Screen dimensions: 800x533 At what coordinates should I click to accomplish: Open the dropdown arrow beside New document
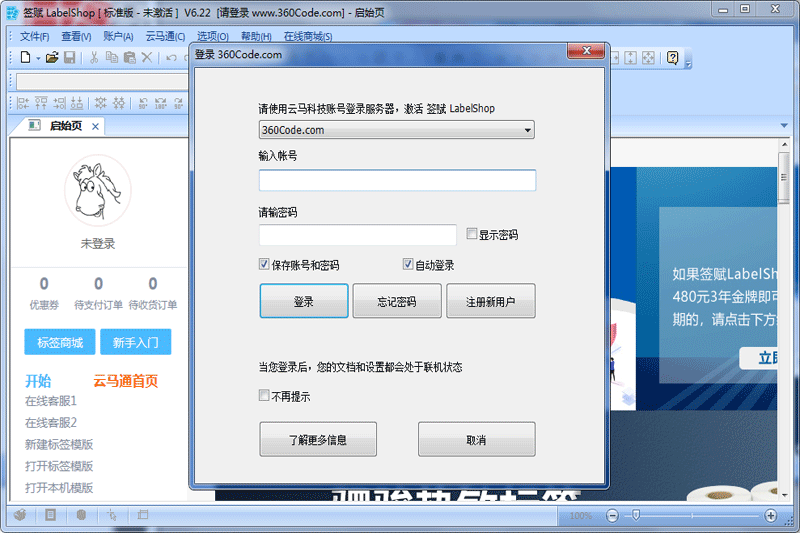(38, 58)
